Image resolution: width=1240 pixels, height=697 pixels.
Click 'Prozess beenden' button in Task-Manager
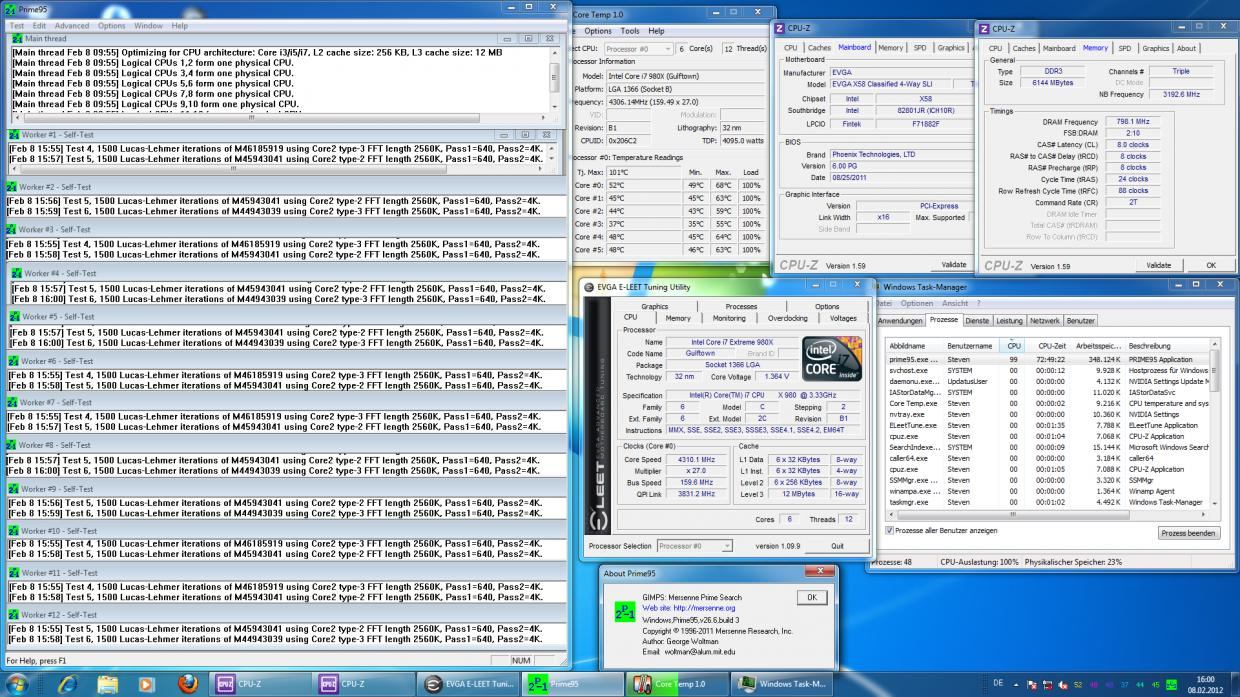click(x=1188, y=533)
